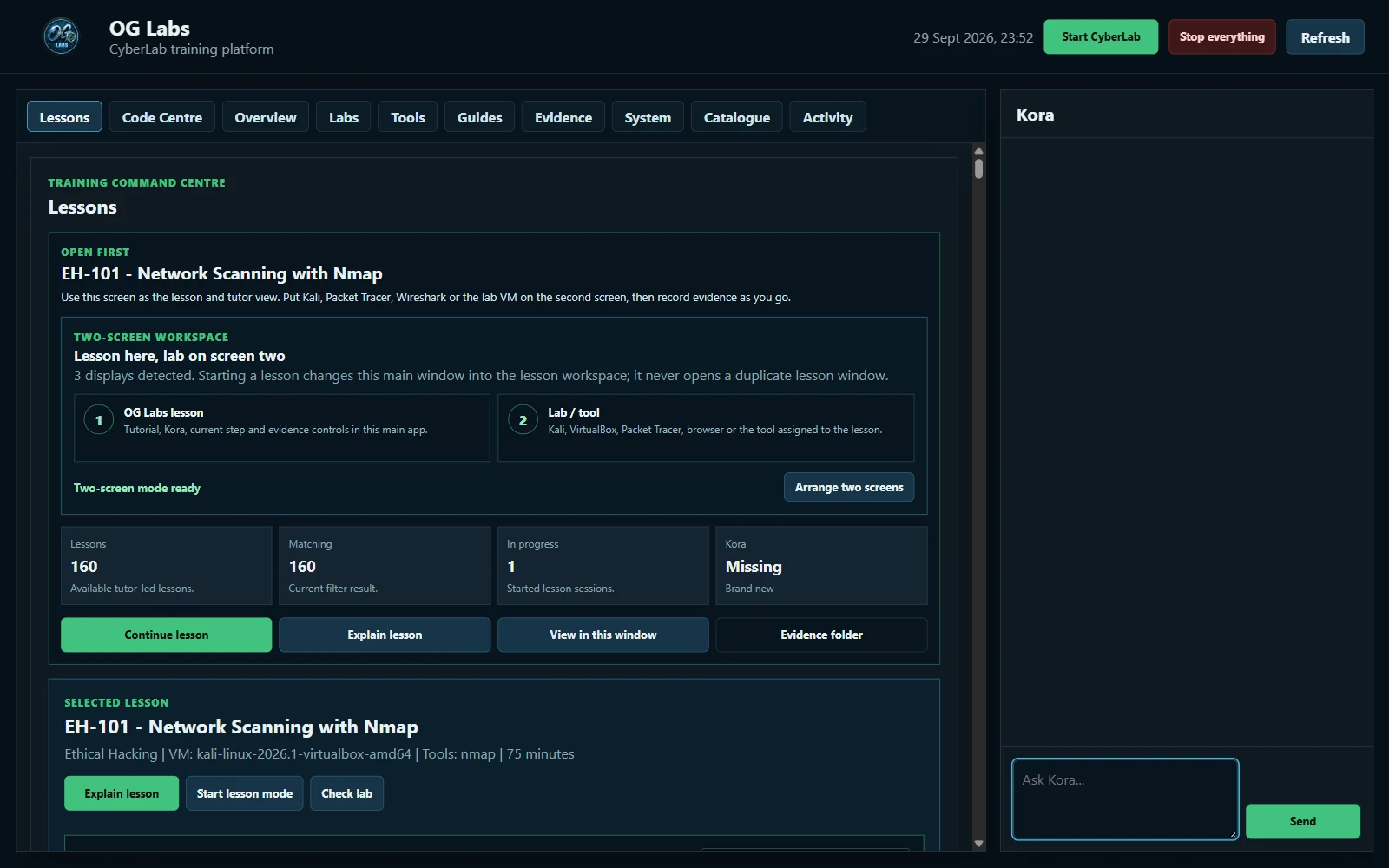Switch to the Code Centre tab
The image size is (1389, 868).
162,117
